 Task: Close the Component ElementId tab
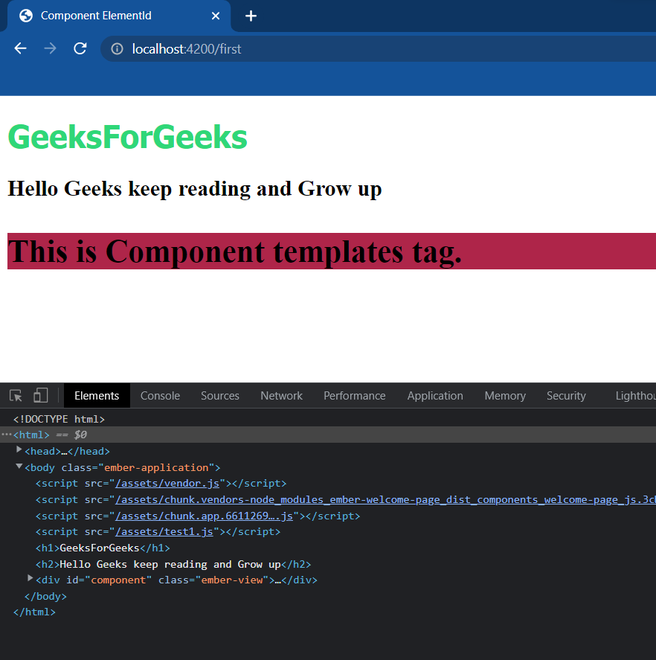(216, 16)
